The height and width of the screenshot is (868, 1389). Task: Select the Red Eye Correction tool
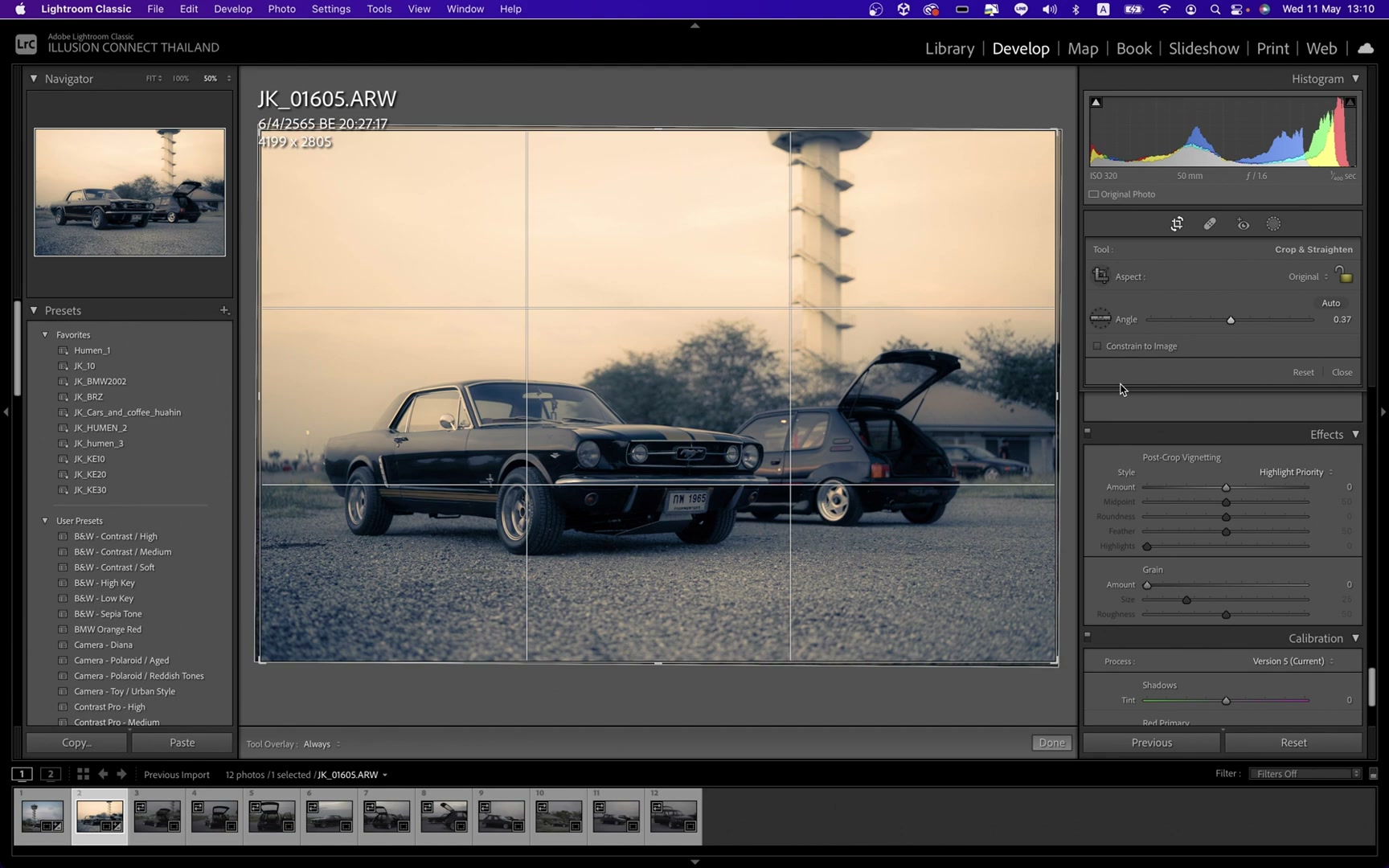coord(1243,224)
